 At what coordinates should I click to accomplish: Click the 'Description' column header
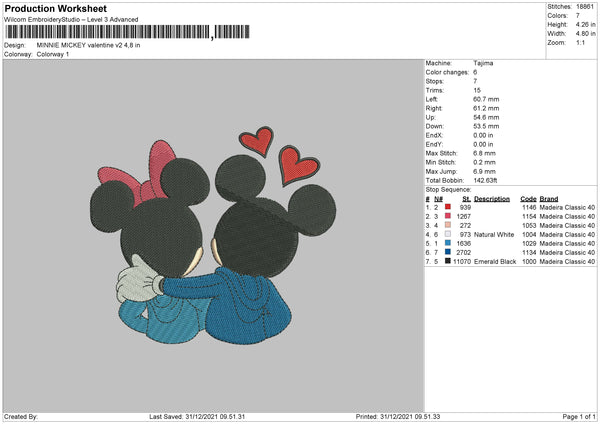coord(492,199)
